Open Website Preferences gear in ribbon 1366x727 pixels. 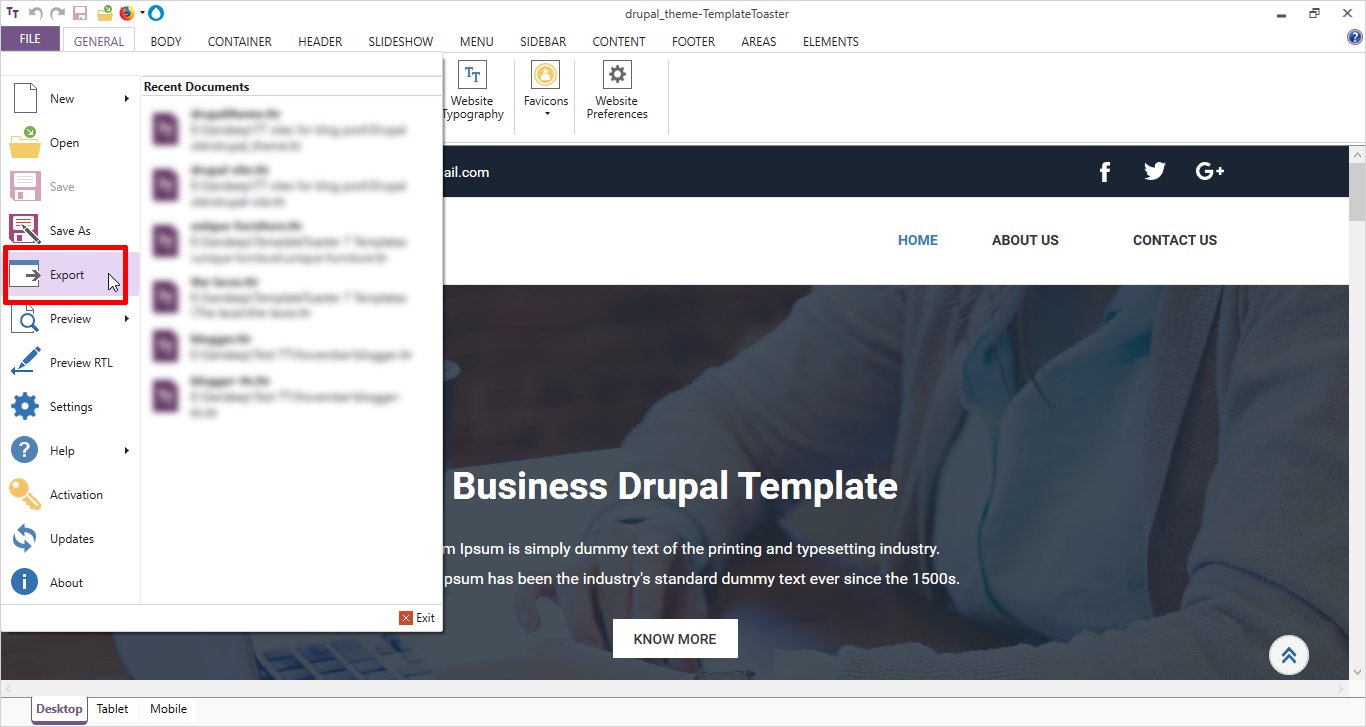pos(617,91)
